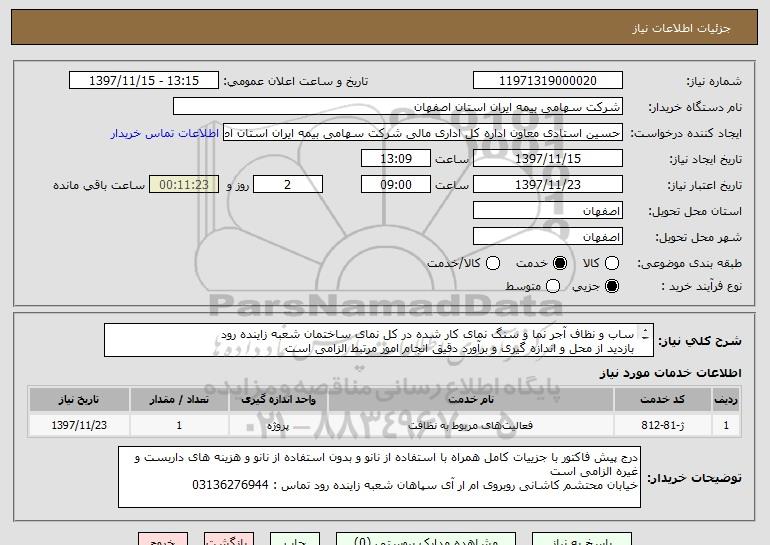Click the countdown timer 00:11:23
Screen dimensions: 770x545
184,185
